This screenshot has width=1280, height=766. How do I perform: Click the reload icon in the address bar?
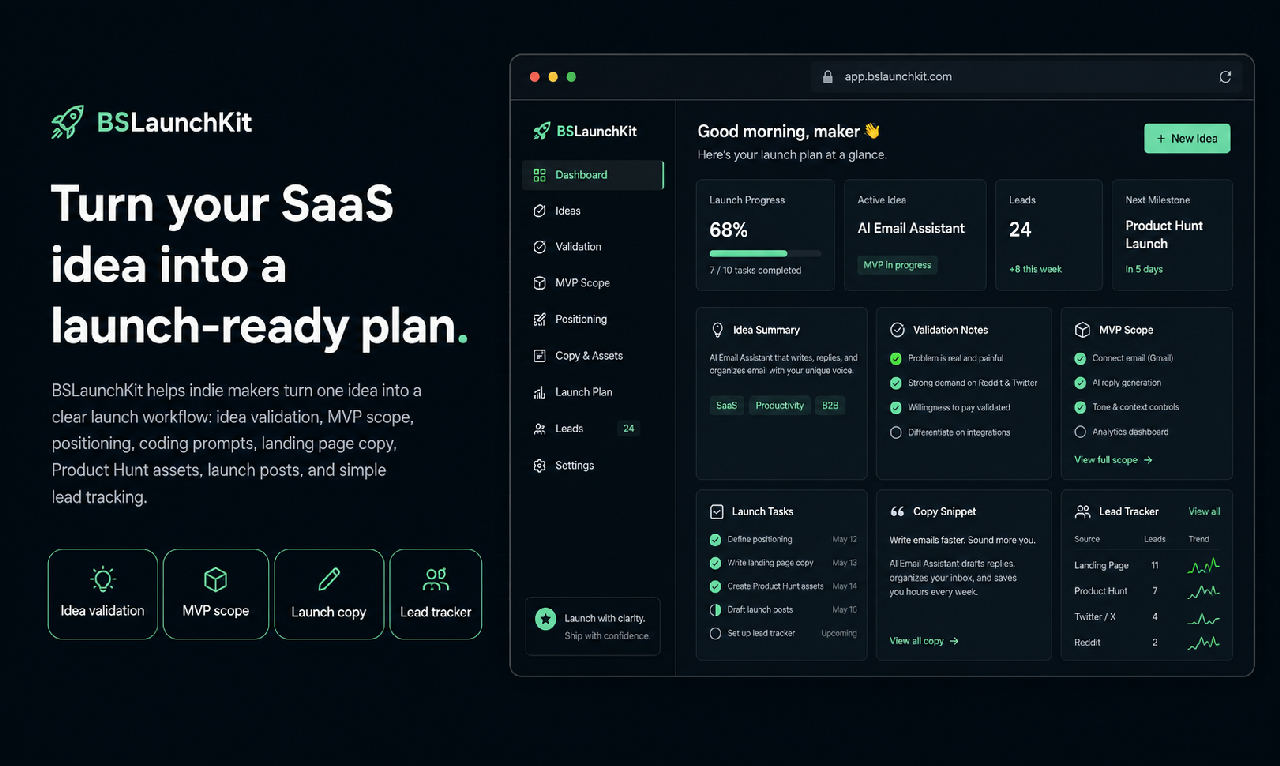1225,77
